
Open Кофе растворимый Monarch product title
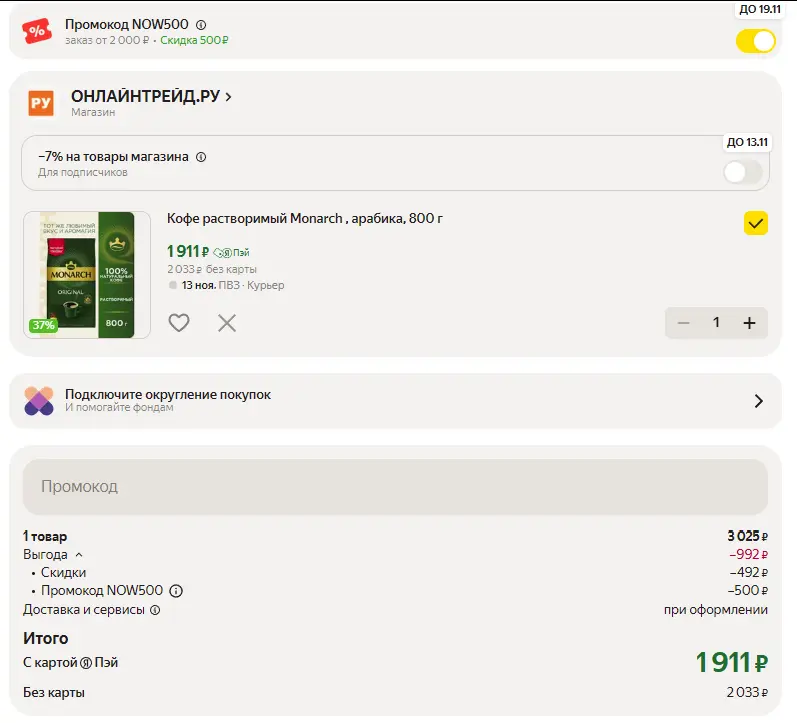pyautogui.click(x=304, y=219)
